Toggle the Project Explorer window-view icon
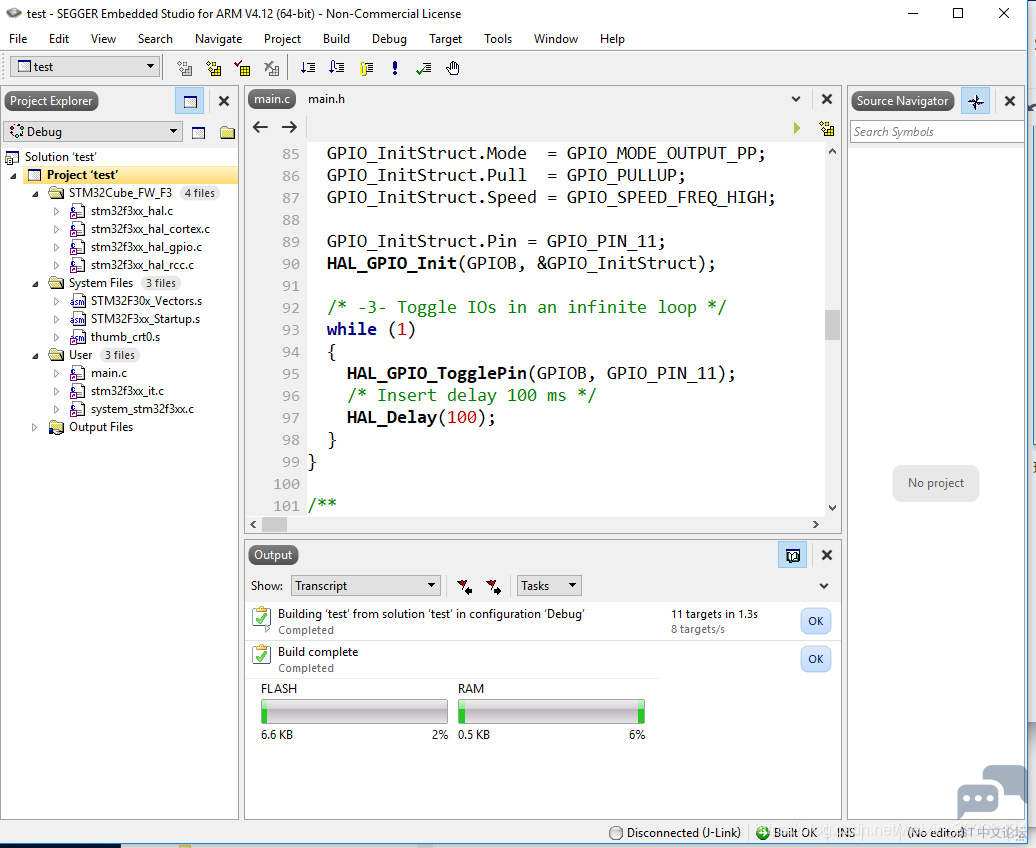The image size is (1036, 848). coord(190,101)
